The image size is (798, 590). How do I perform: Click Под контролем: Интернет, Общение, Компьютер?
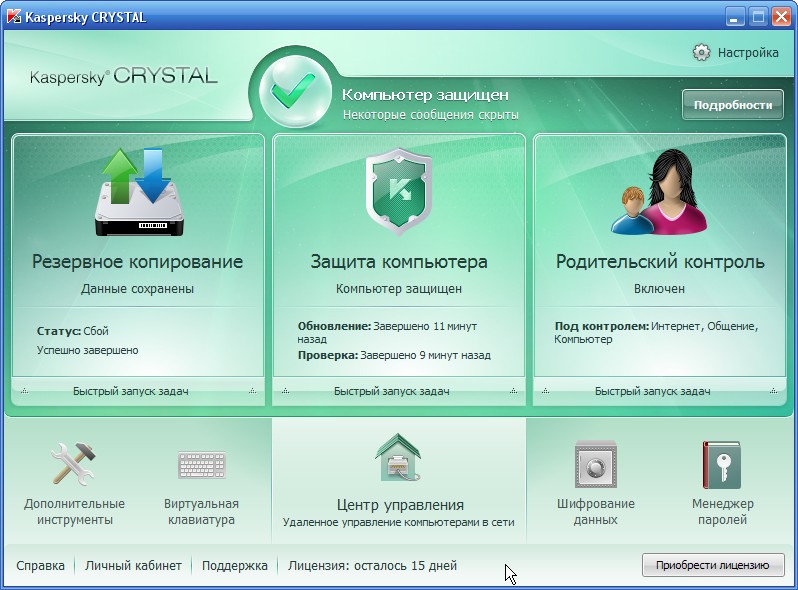656,332
